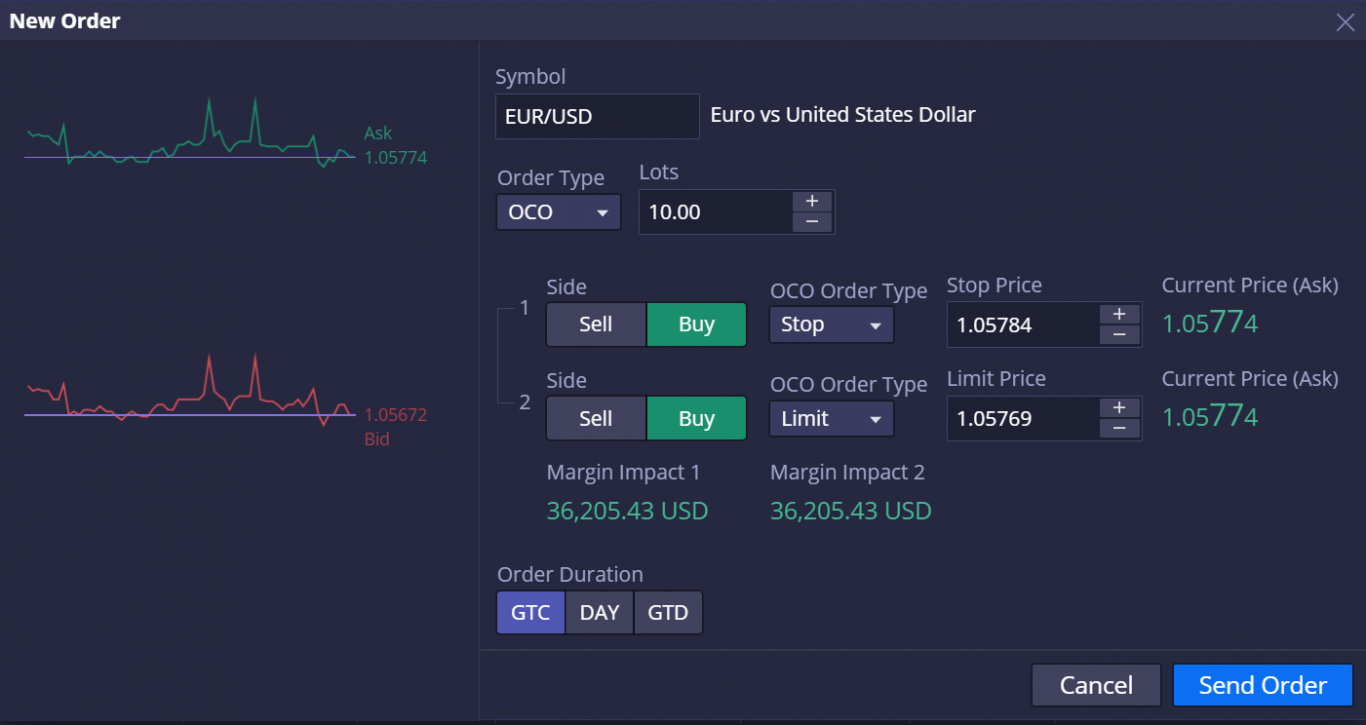Image resolution: width=1366 pixels, height=725 pixels.
Task: Open the Order Type dropdown showing OCO
Action: (558, 212)
